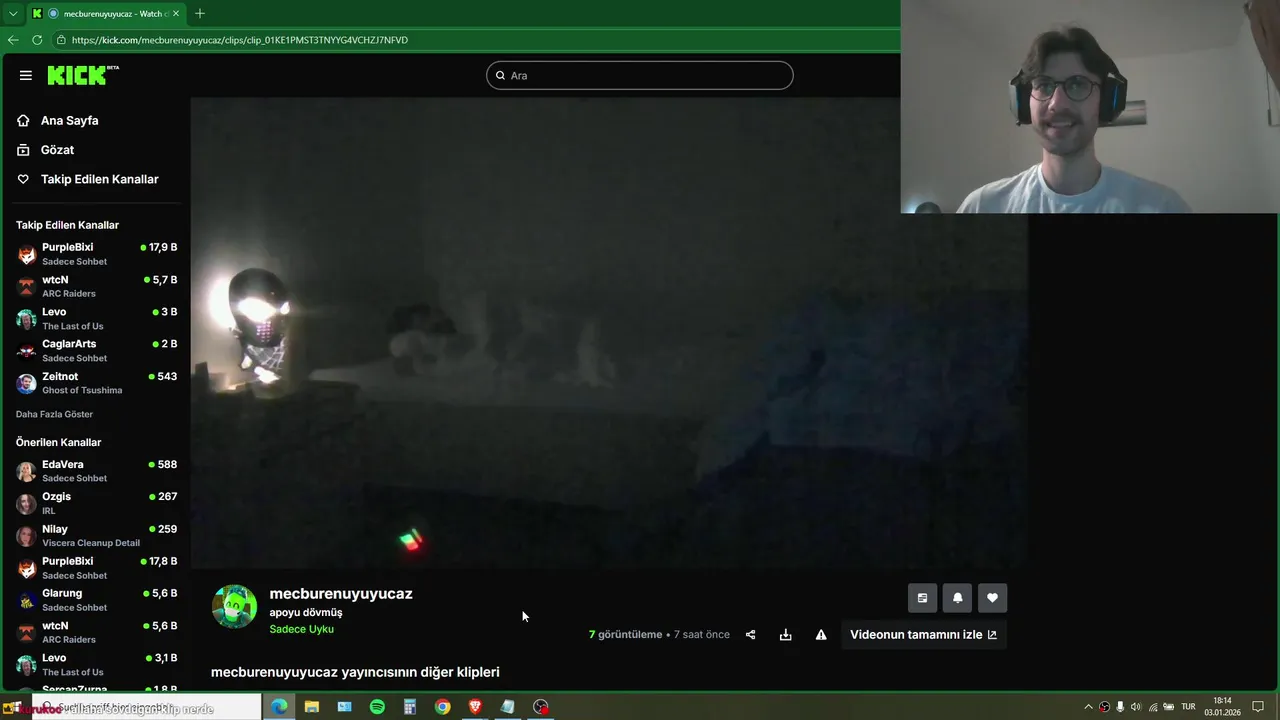Open Windows notification center
Image resolution: width=1280 pixels, height=720 pixels.
coord(1259,707)
